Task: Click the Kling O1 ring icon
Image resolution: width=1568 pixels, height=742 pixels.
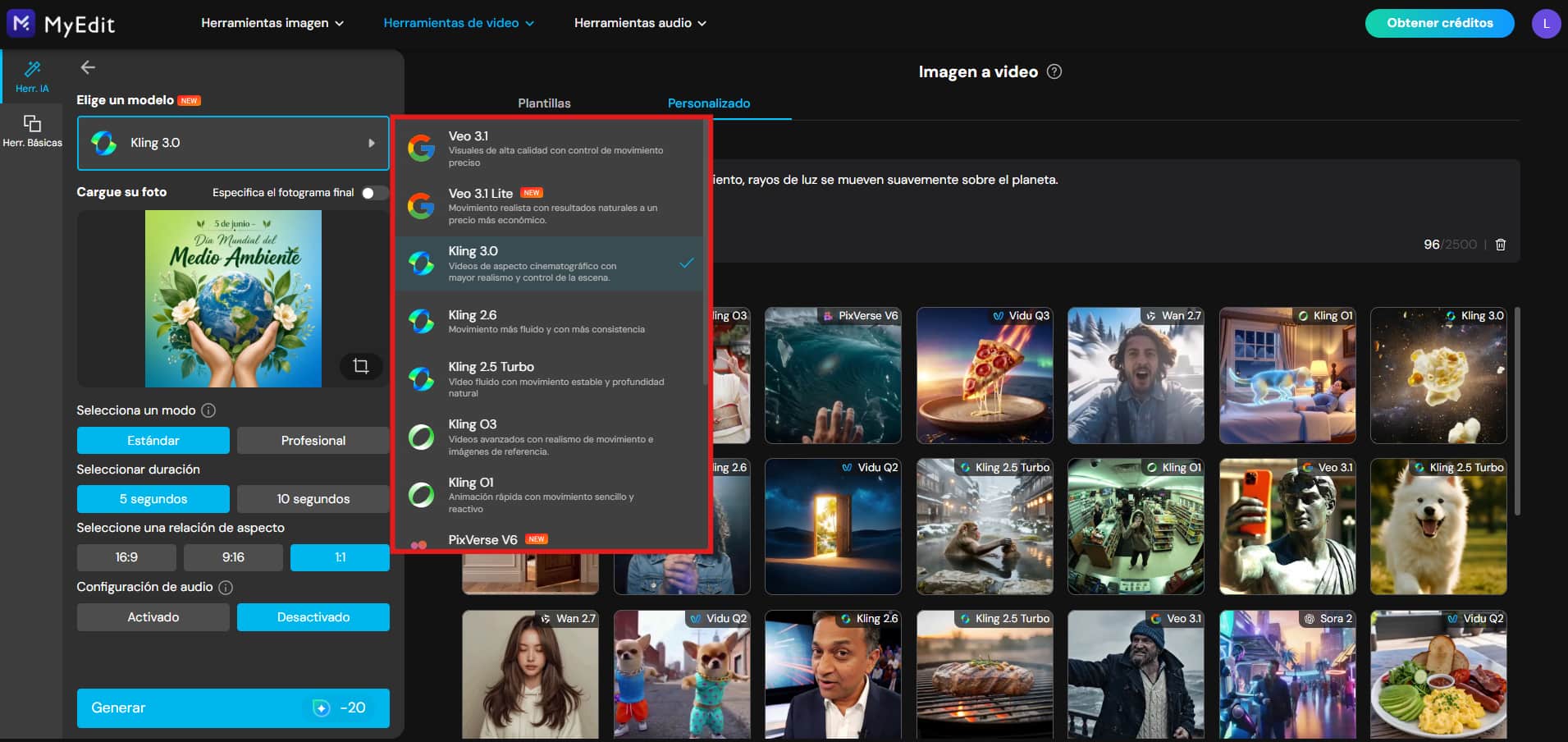Action: click(421, 495)
